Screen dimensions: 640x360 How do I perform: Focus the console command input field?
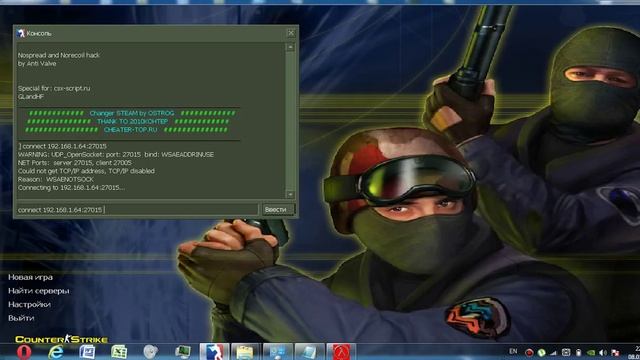click(138, 210)
